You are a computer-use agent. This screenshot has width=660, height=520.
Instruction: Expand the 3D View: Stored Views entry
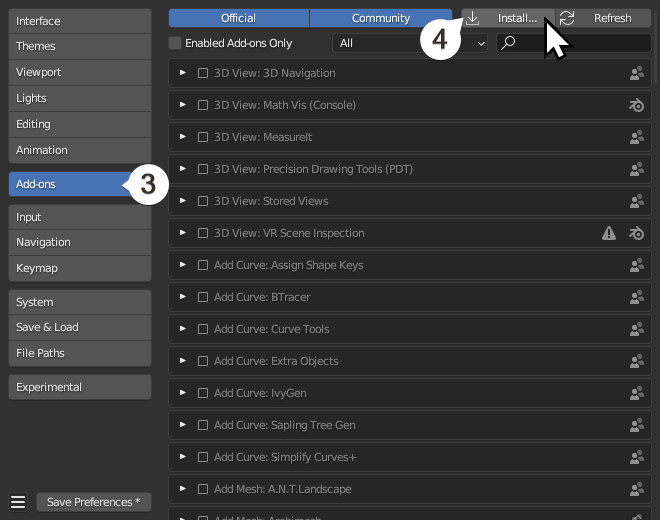(x=182, y=201)
